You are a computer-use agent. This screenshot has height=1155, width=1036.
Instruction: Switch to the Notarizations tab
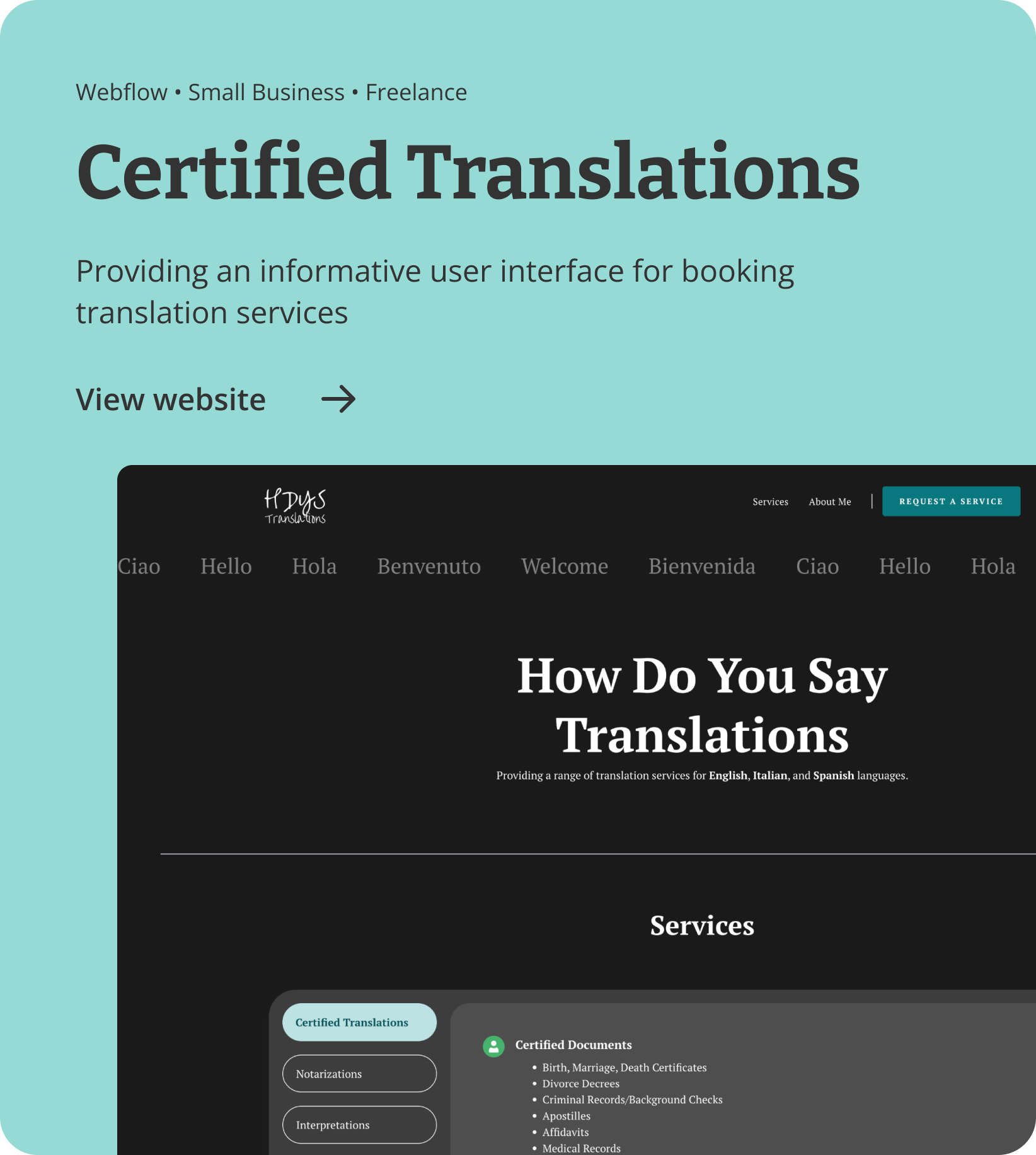pyautogui.click(x=359, y=1074)
